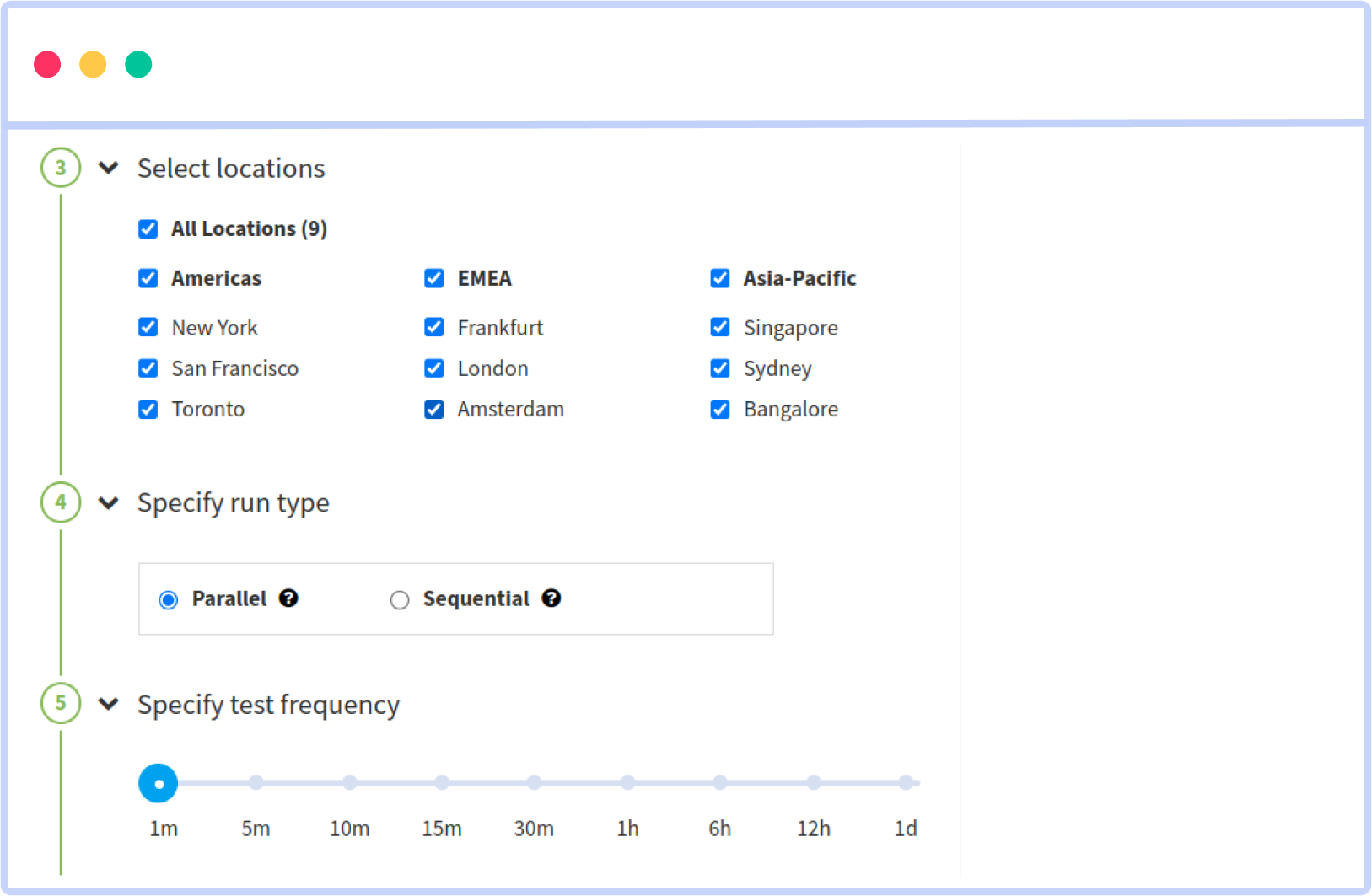Click the step 5 circle marker
1372x896 pixels.
[61, 703]
